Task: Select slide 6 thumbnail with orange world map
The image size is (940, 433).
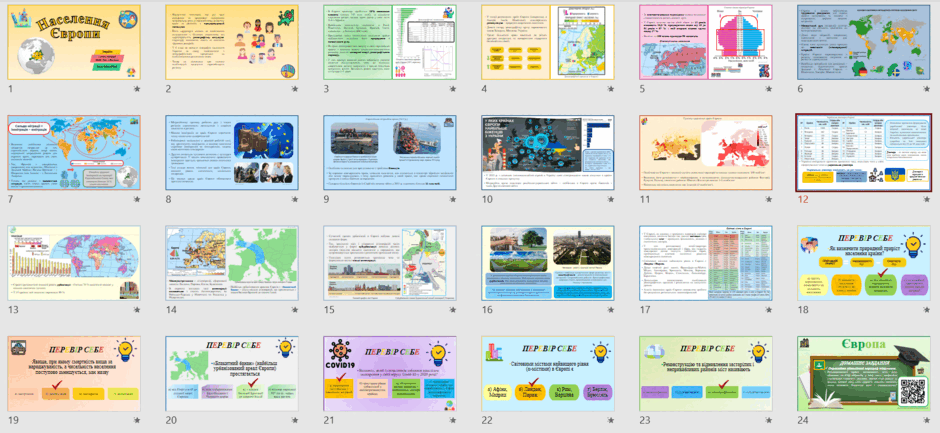Action: pos(864,43)
